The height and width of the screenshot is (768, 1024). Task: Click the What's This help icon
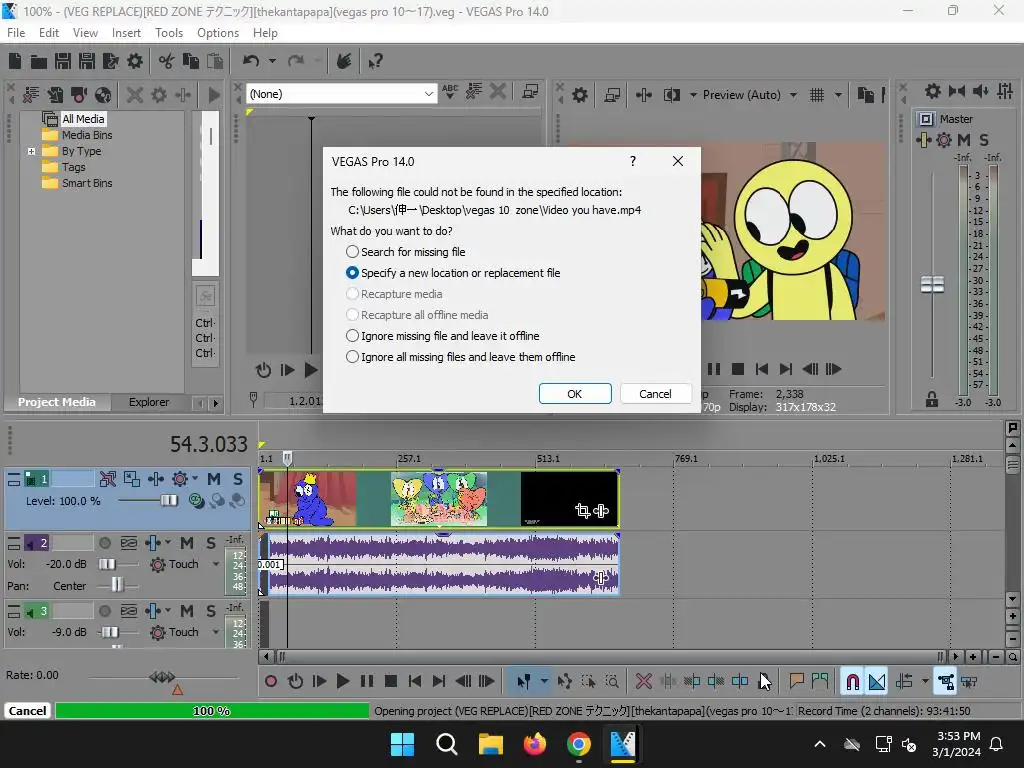375,61
